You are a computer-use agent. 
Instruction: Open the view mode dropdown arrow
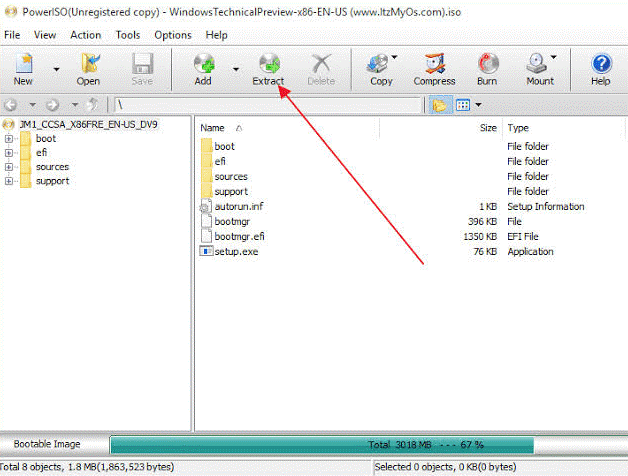point(479,105)
